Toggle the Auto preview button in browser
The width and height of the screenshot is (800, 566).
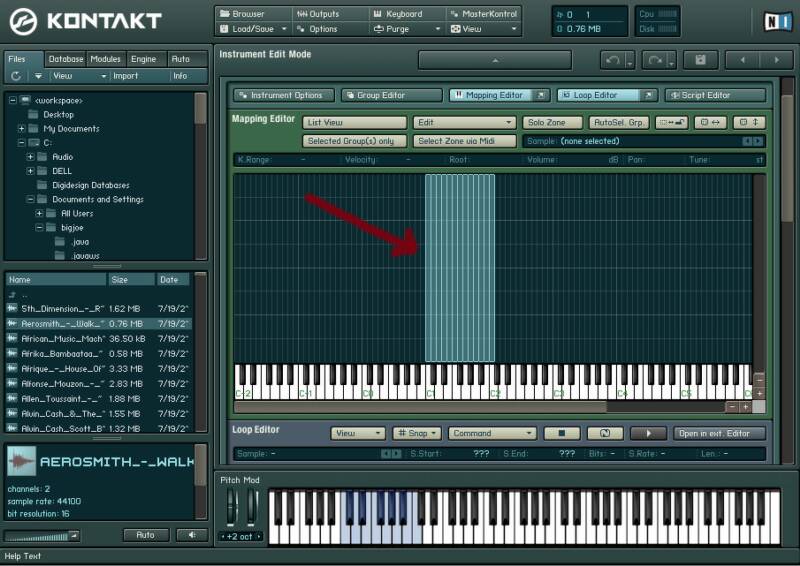click(x=146, y=535)
